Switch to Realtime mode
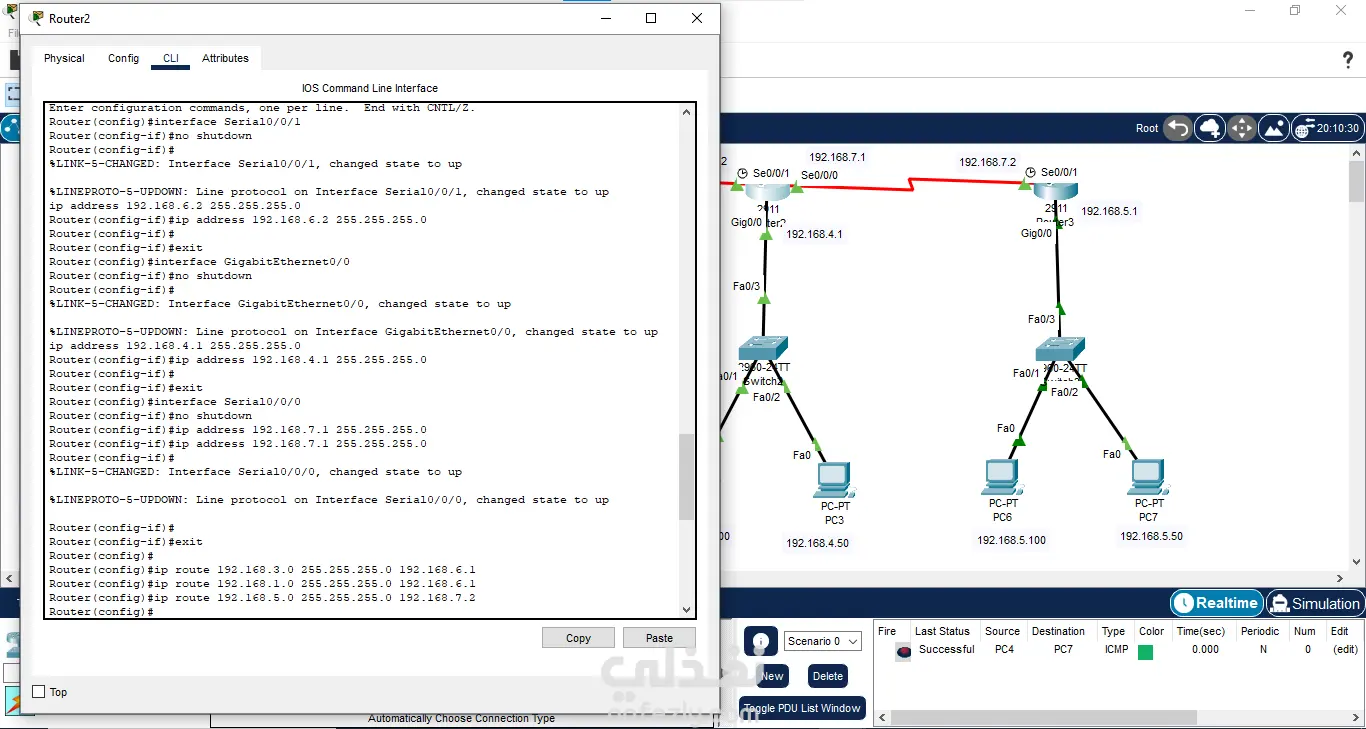The height and width of the screenshot is (729, 1366). [1216, 603]
